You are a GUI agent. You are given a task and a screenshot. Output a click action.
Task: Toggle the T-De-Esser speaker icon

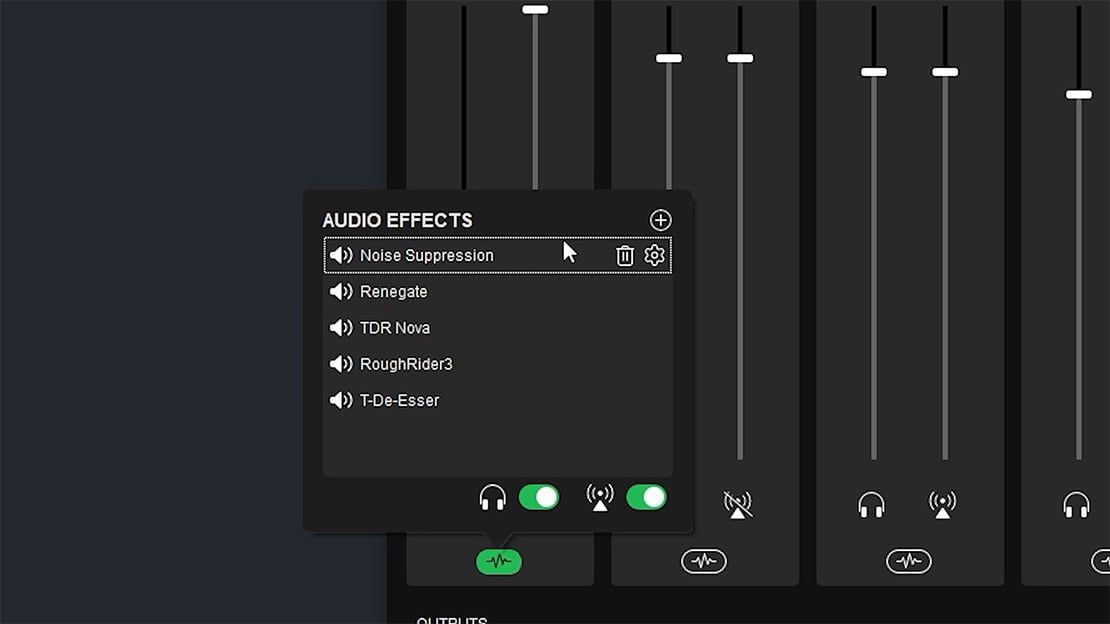tap(341, 400)
